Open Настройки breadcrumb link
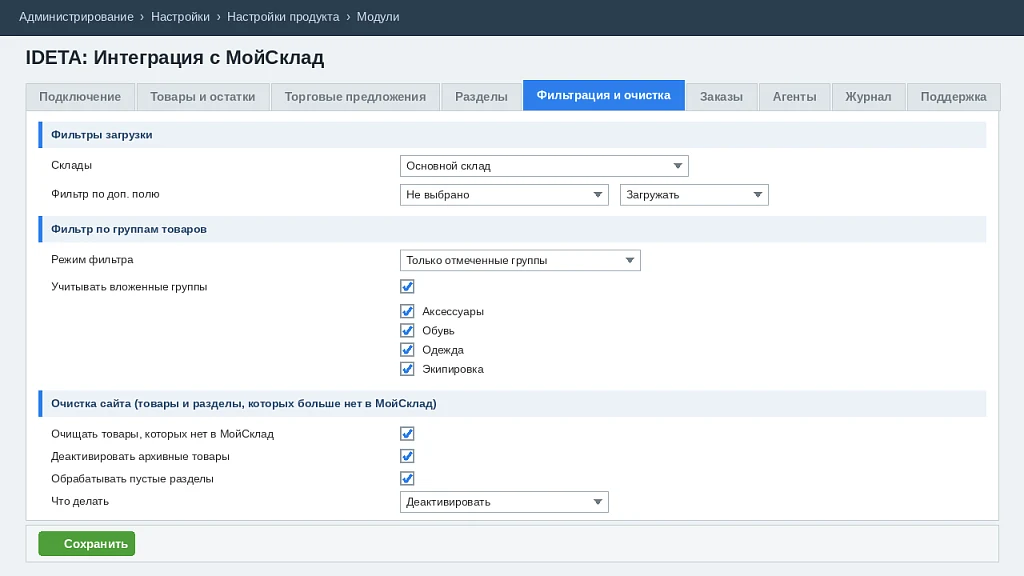Screen dimensions: 1024x576 click(180, 17)
